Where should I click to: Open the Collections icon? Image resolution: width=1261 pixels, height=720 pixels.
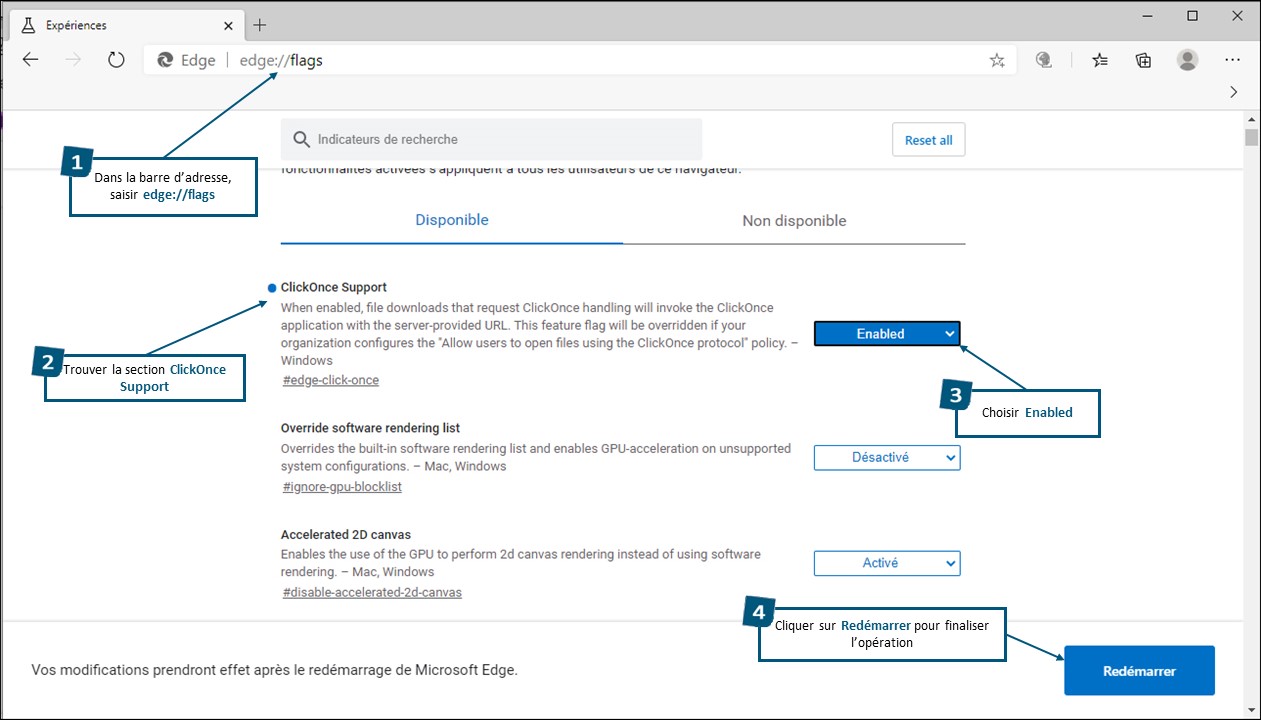click(1144, 60)
